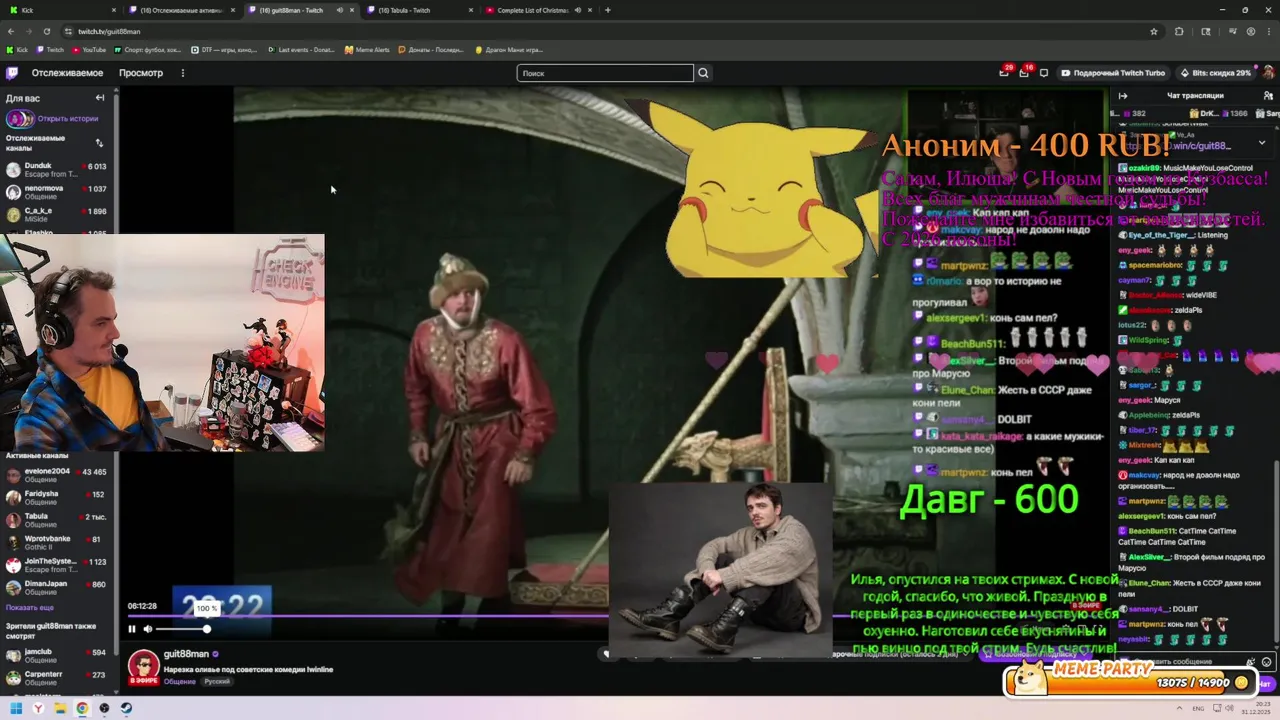Open the Отслеживаемое navigation item
This screenshot has width=1280, height=720.
coord(67,73)
